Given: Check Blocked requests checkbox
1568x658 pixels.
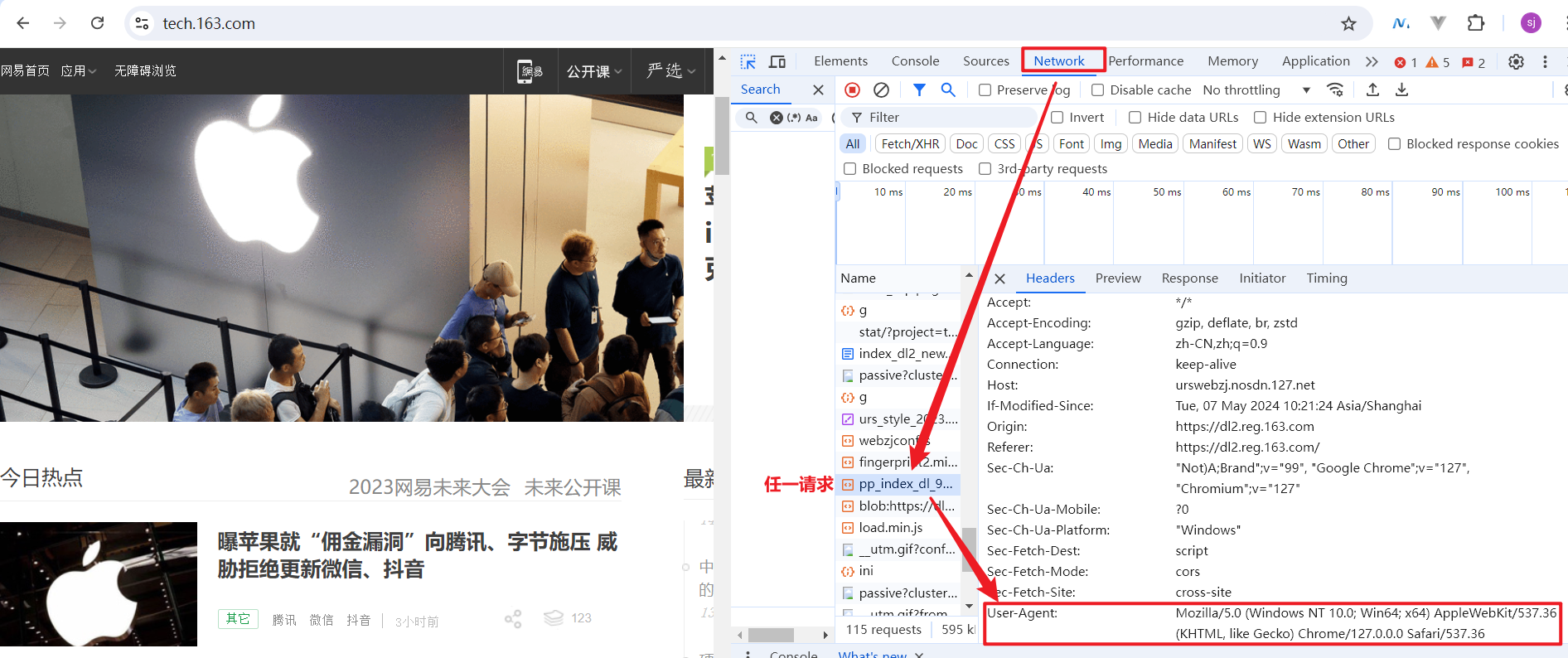Looking at the screenshot, I should point(850,169).
